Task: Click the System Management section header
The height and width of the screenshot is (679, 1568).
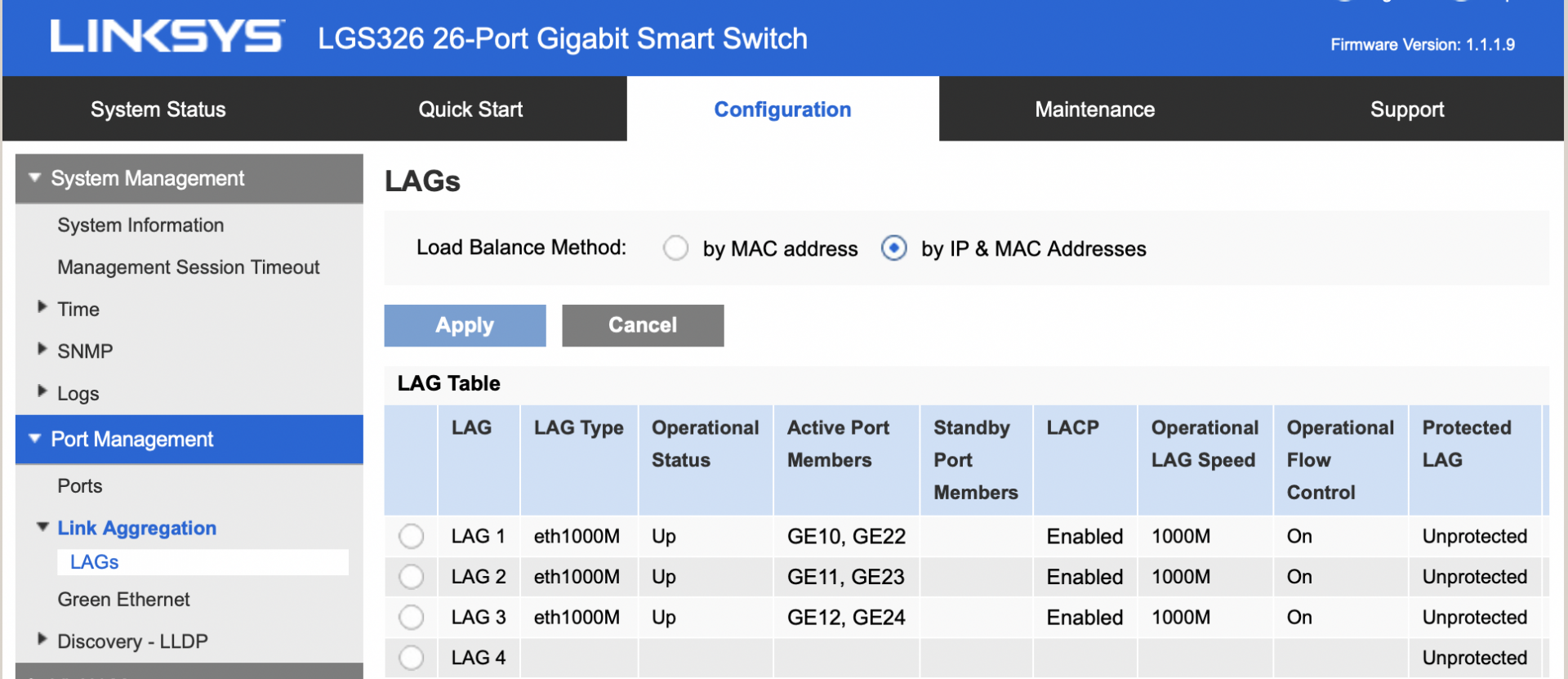Action: tap(189, 178)
